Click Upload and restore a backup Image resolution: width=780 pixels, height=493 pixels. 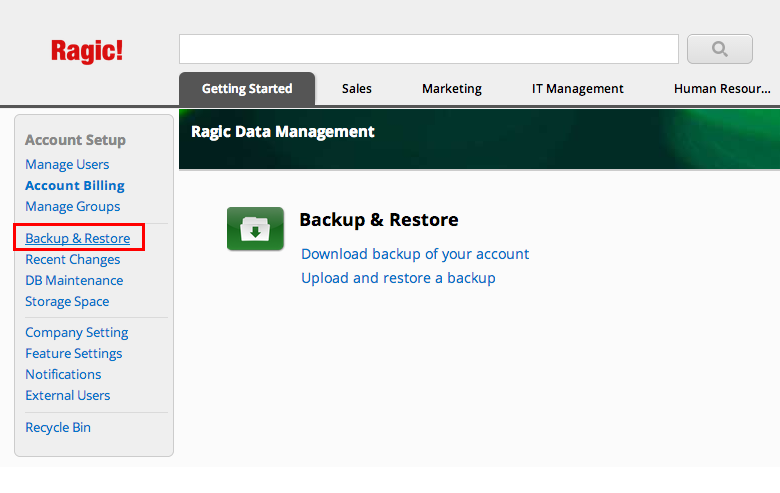pyautogui.click(x=398, y=278)
